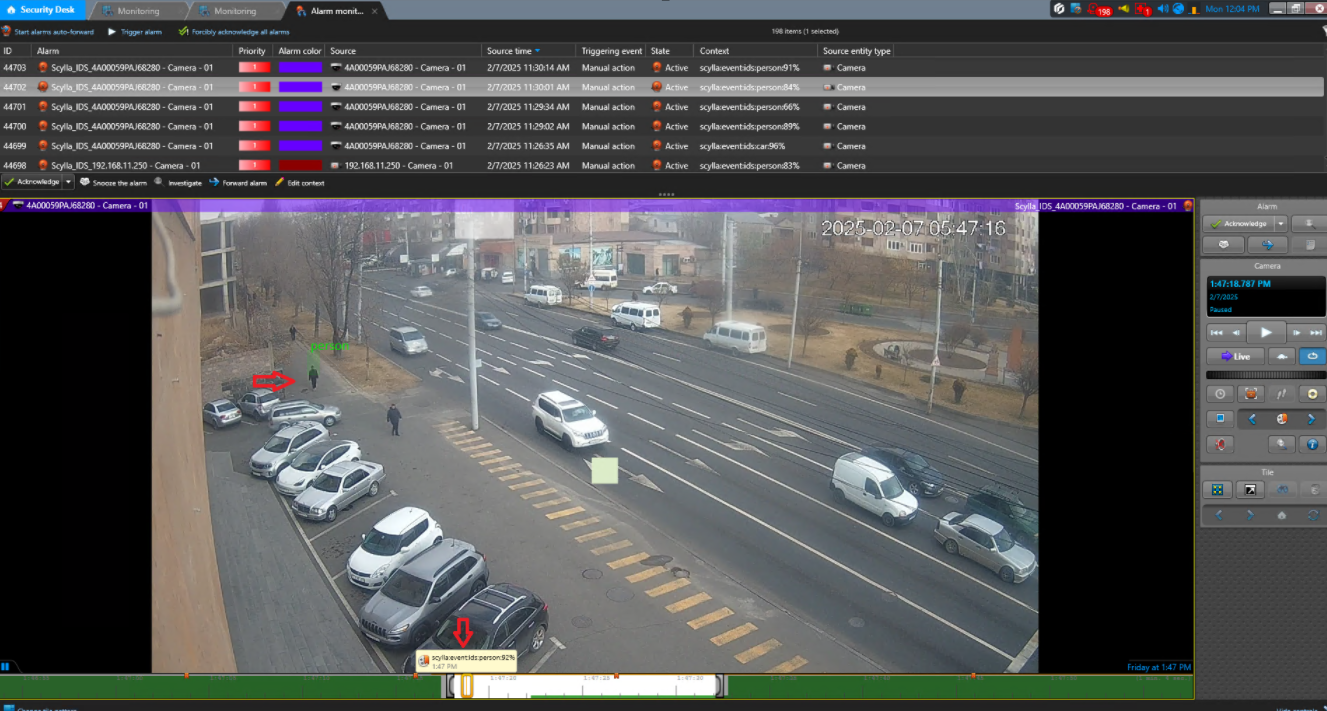Click the Edit context pencil icon
The height and width of the screenshot is (711, 1327).
(x=280, y=183)
